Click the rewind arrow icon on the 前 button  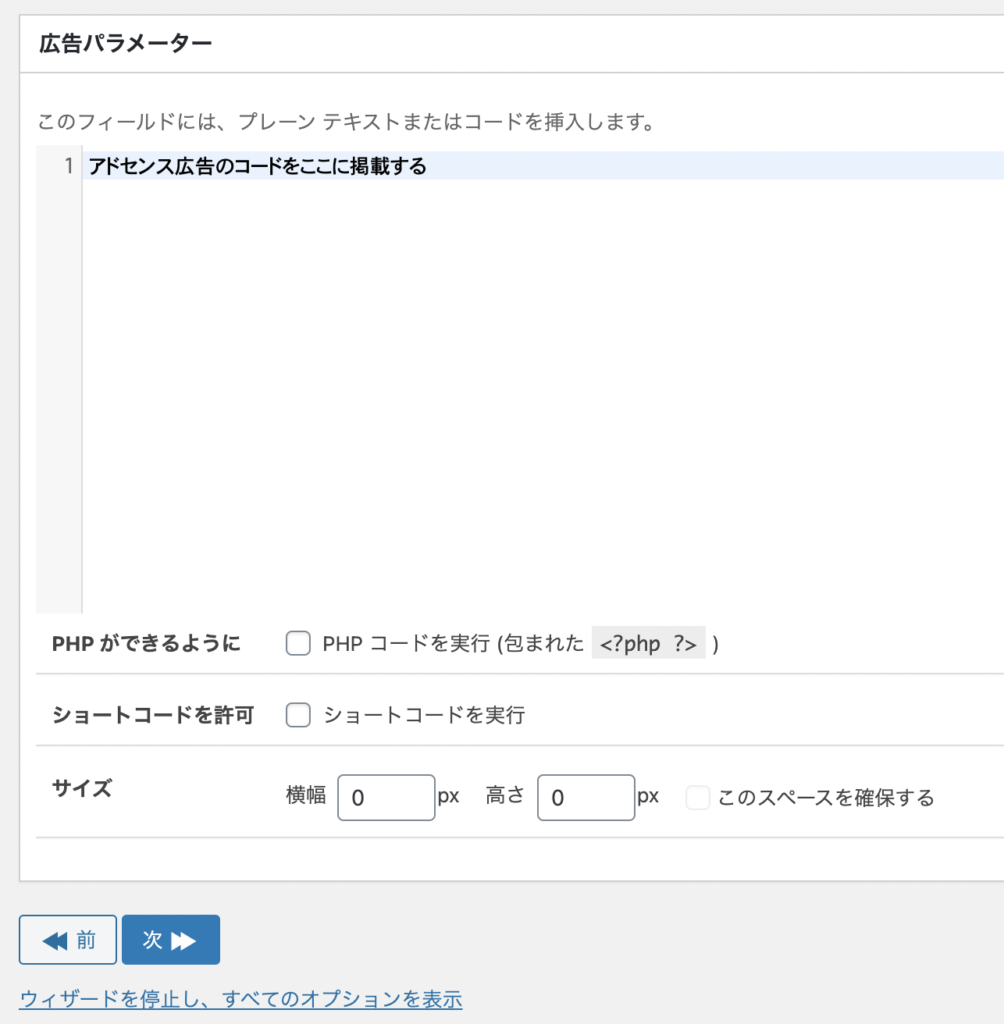[x=55, y=940]
